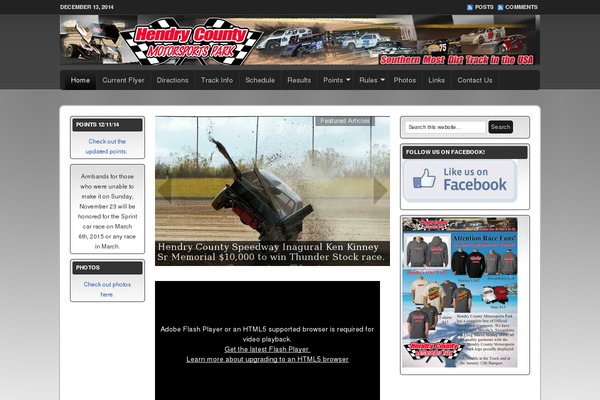The image size is (600, 400).
Task: Open the Photos nav item
Action: 405,80
